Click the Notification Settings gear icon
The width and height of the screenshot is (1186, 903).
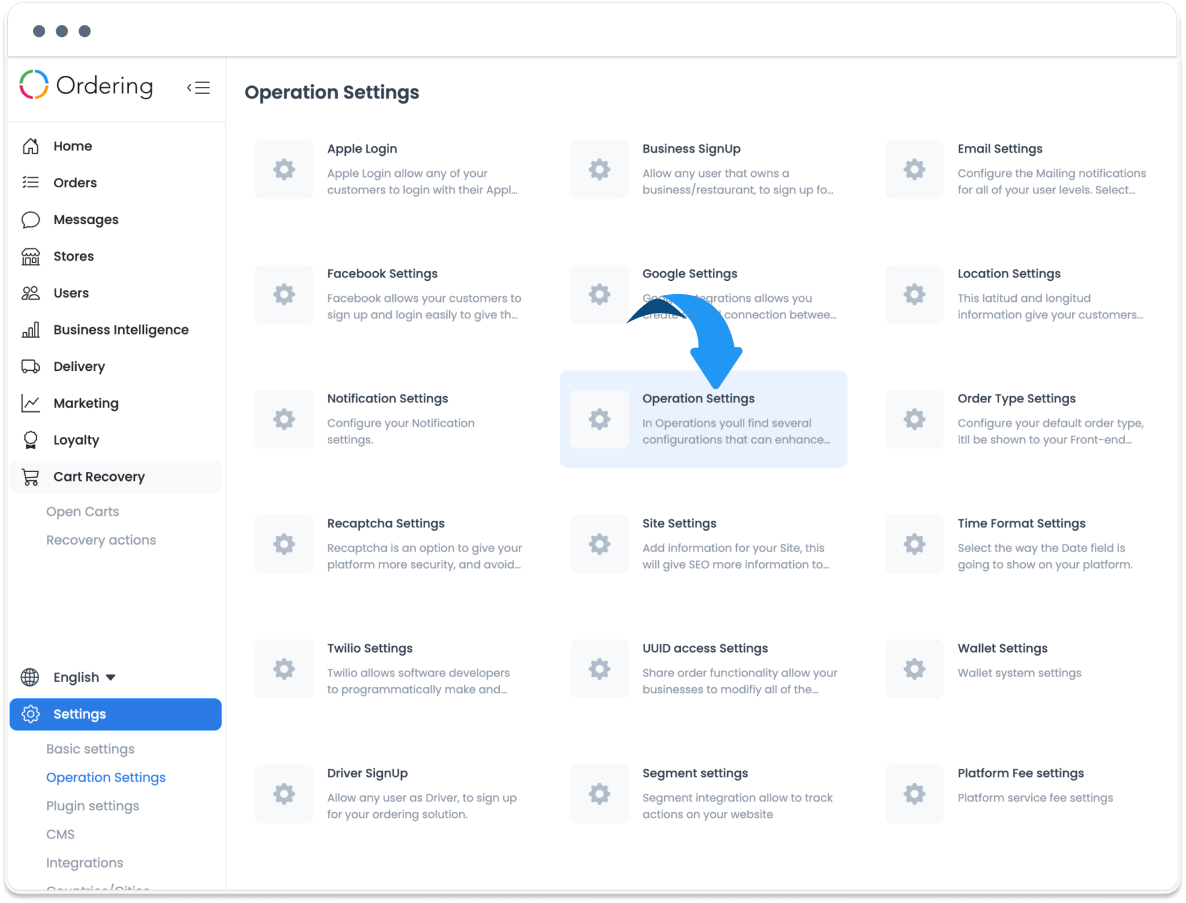(284, 419)
